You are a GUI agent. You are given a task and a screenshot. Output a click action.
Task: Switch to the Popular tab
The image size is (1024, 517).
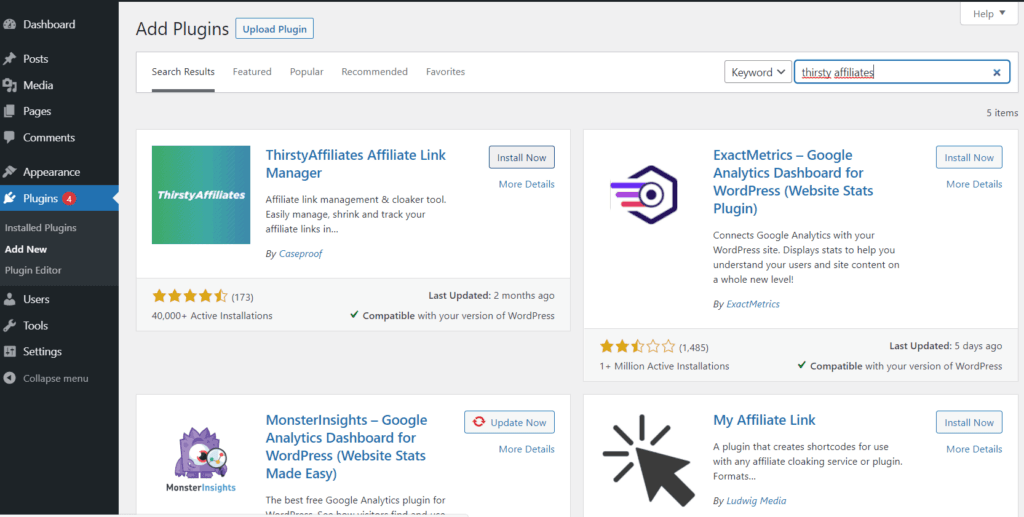coord(307,72)
